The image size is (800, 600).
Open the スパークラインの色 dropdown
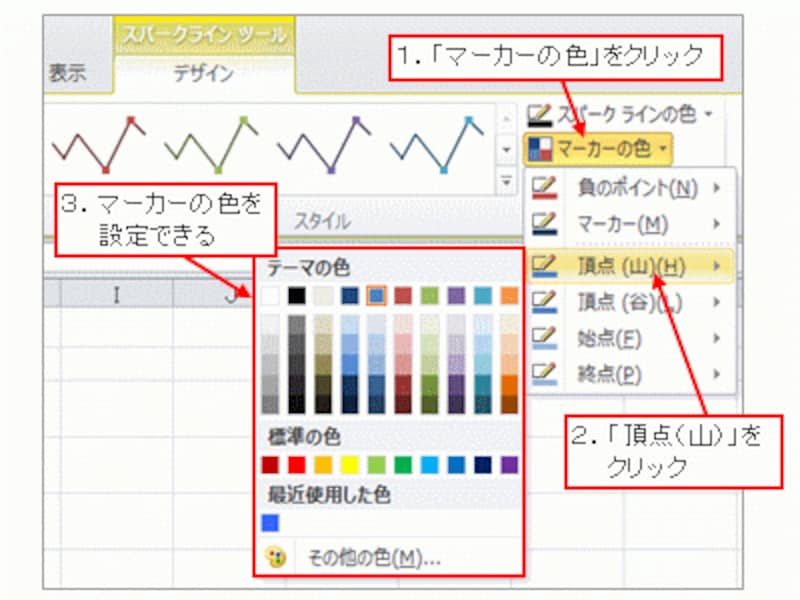pos(620,114)
